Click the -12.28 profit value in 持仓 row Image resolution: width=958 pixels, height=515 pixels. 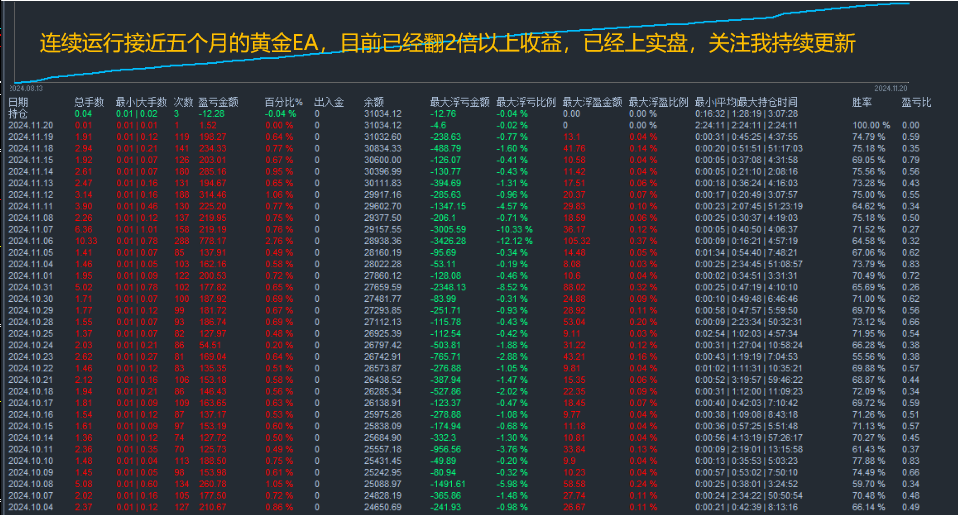pyautogui.click(x=211, y=114)
